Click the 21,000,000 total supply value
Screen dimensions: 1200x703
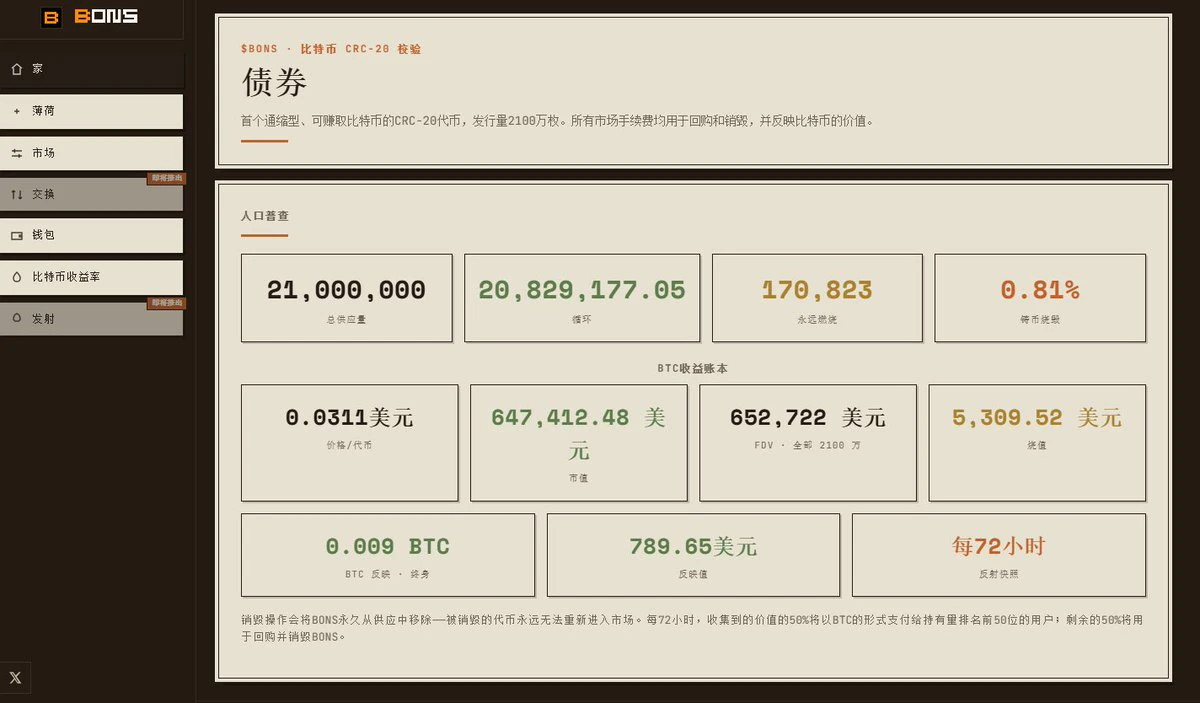(x=346, y=290)
